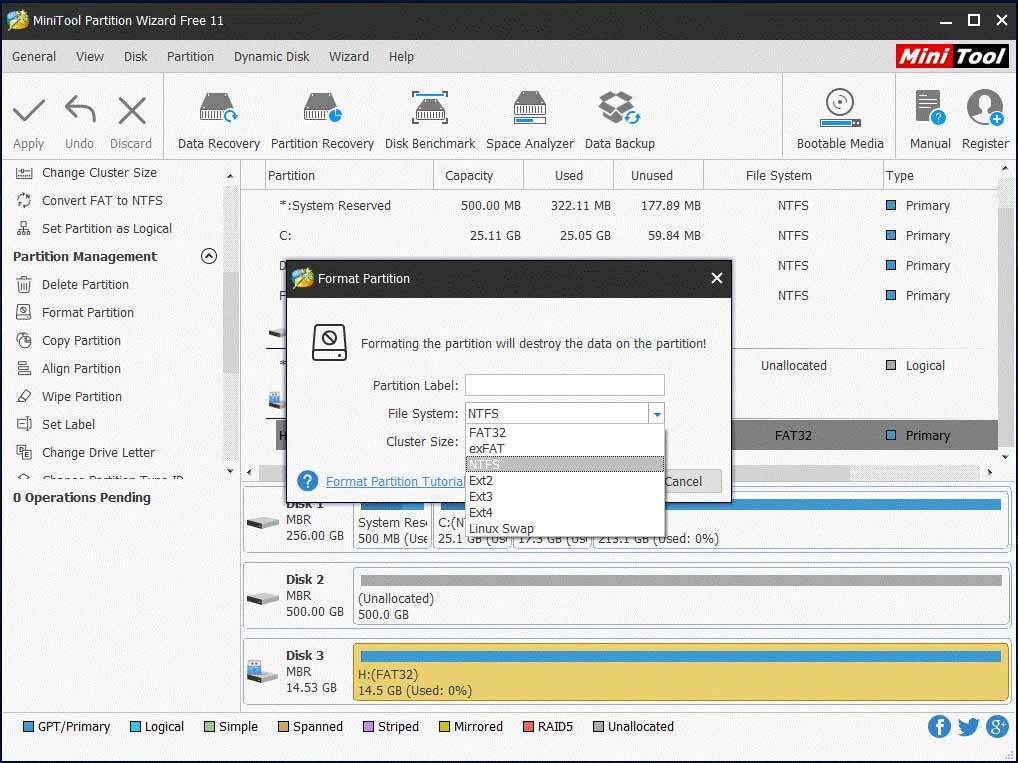Open the Facebook share icon
The width and height of the screenshot is (1018, 763).
(x=939, y=727)
